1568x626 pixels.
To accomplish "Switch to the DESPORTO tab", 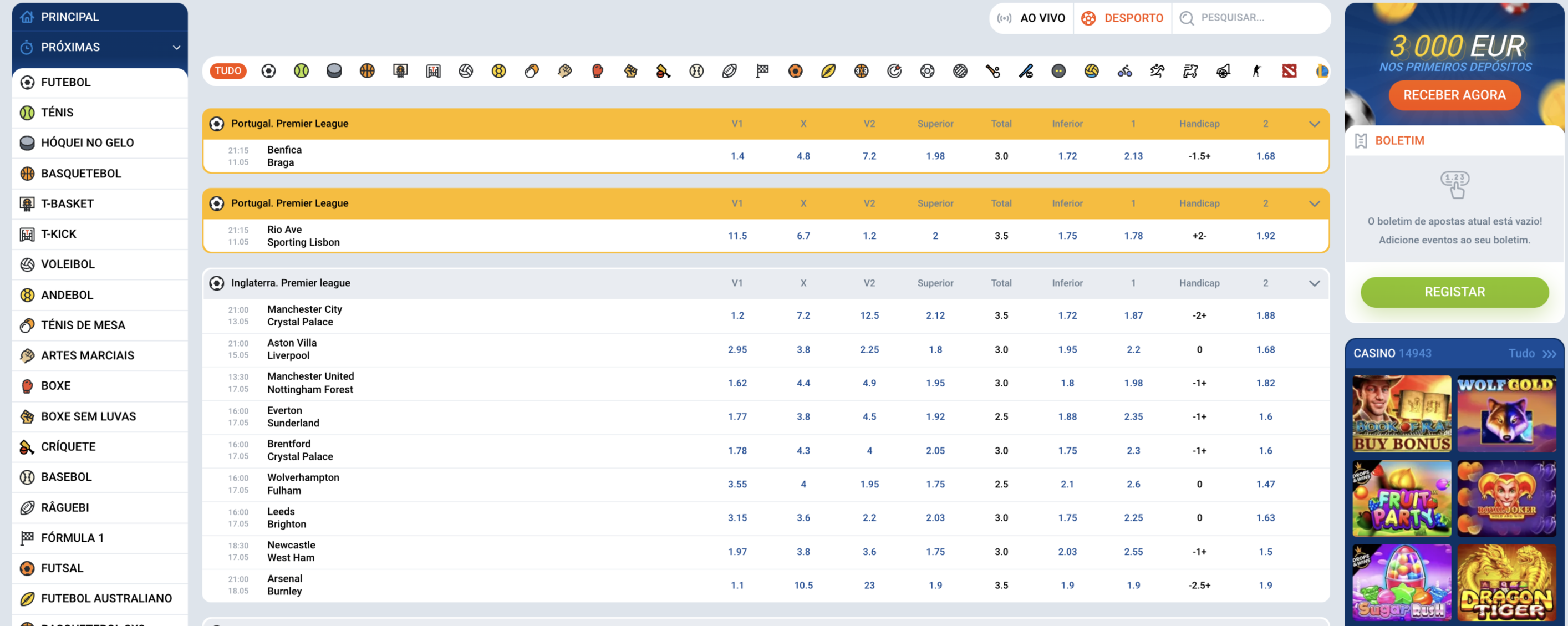I will pos(1122,18).
